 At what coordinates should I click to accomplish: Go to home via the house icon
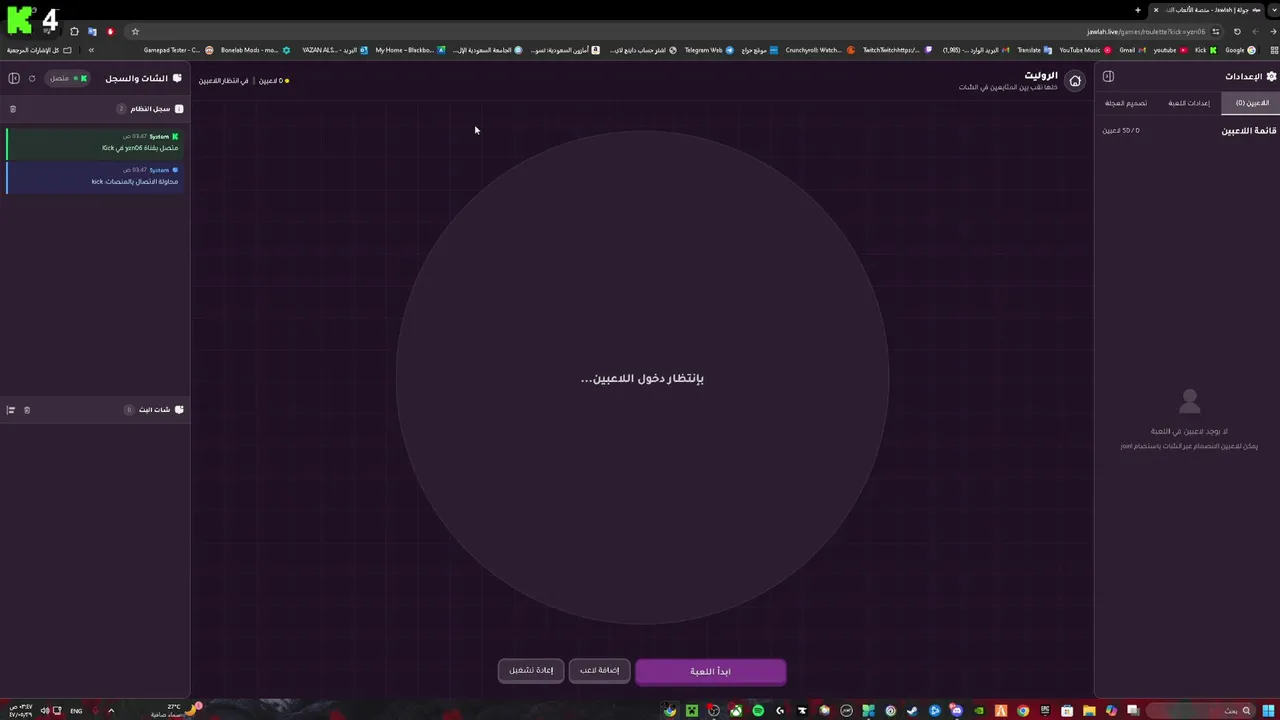pyautogui.click(x=1075, y=81)
